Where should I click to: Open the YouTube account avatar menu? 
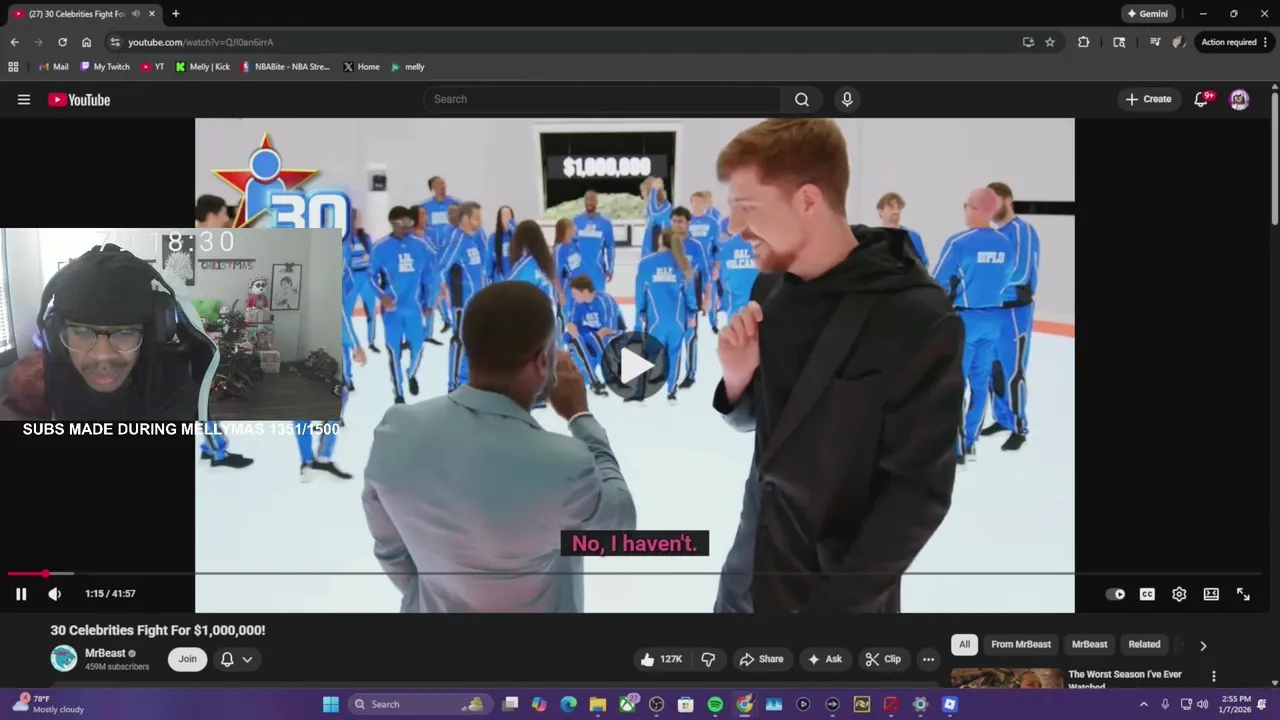point(1239,99)
